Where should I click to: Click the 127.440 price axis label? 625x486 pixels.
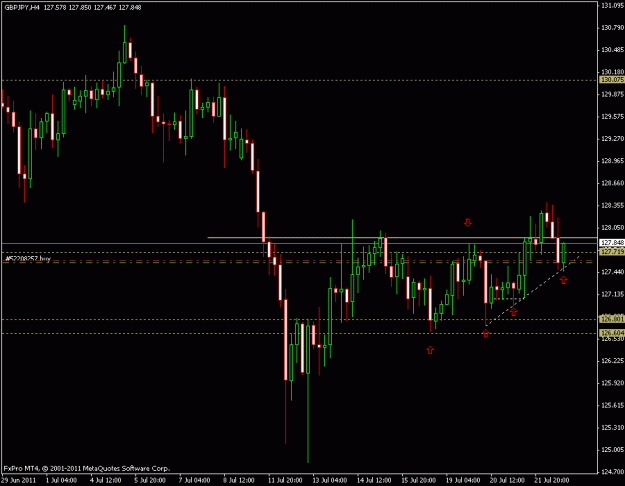[x=612, y=272]
